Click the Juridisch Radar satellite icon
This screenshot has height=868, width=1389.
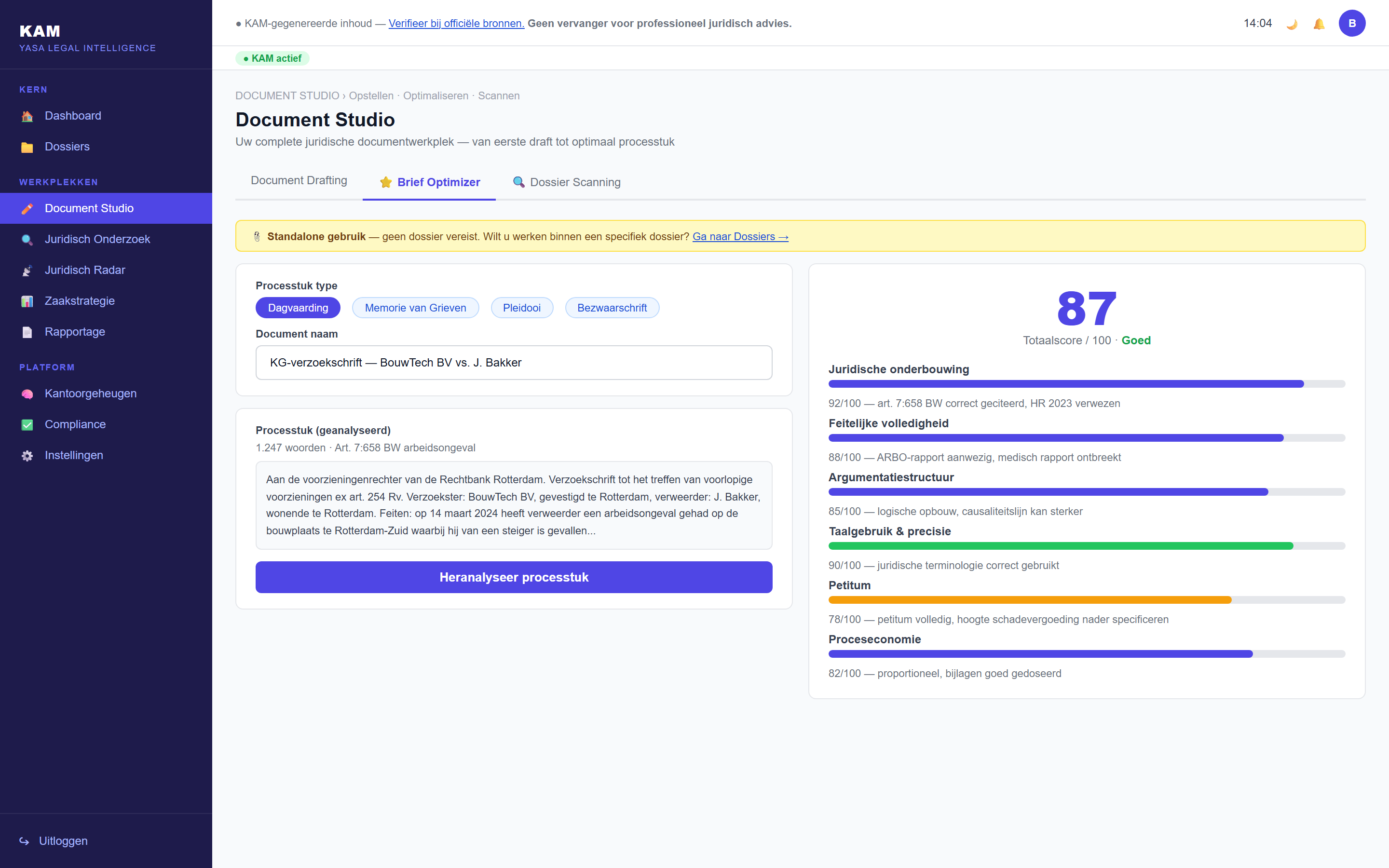(x=27, y=271)
